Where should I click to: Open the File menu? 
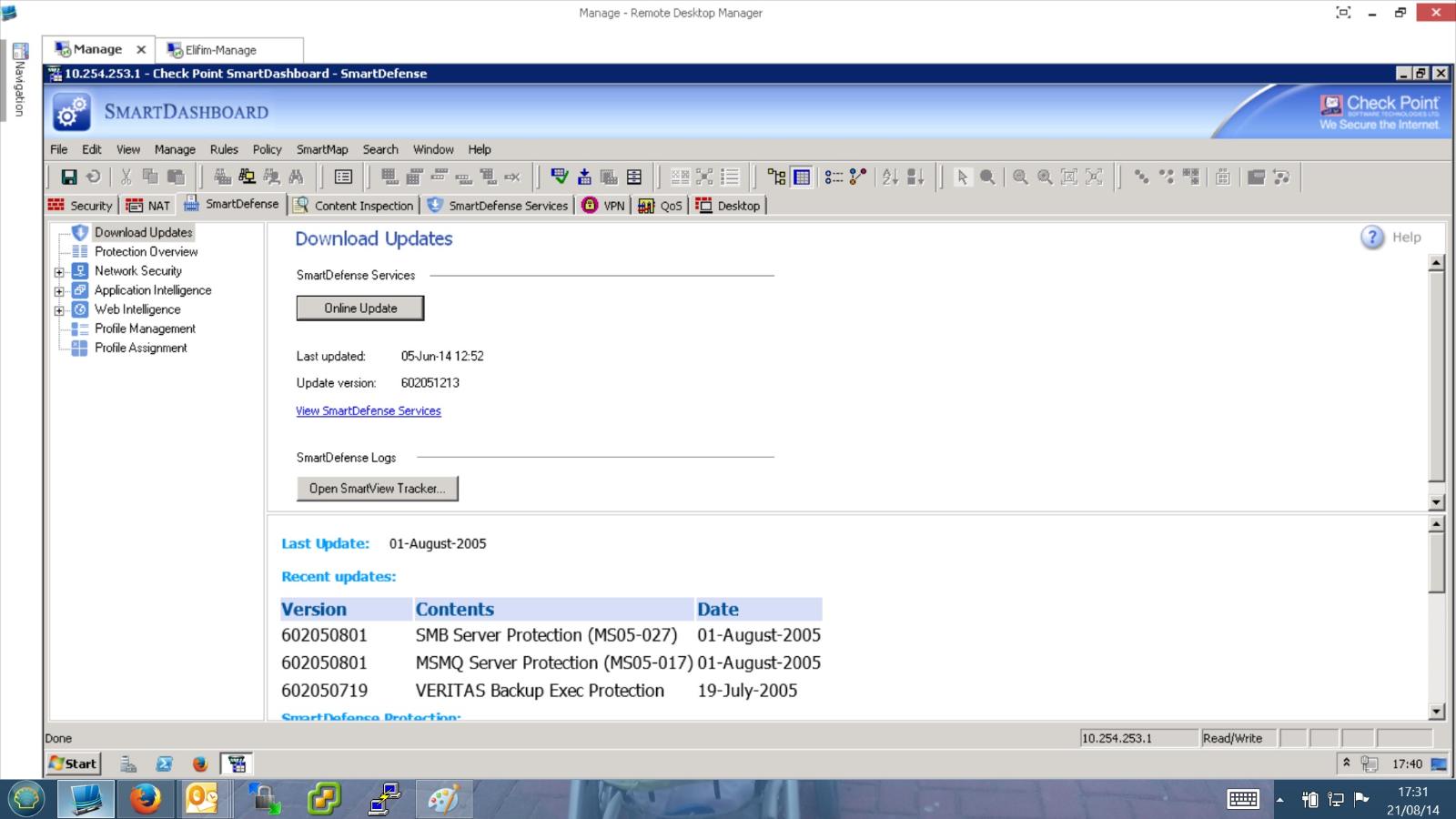coord(59,149)
